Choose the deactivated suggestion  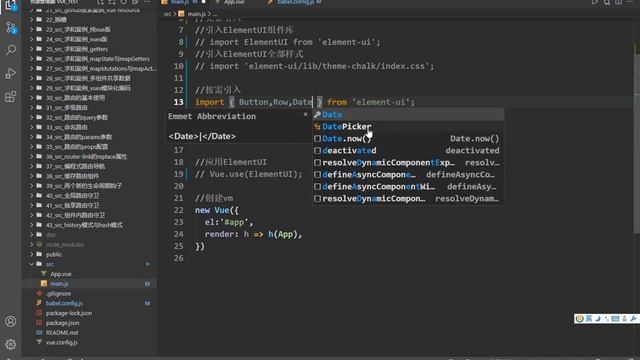[408, 151]
